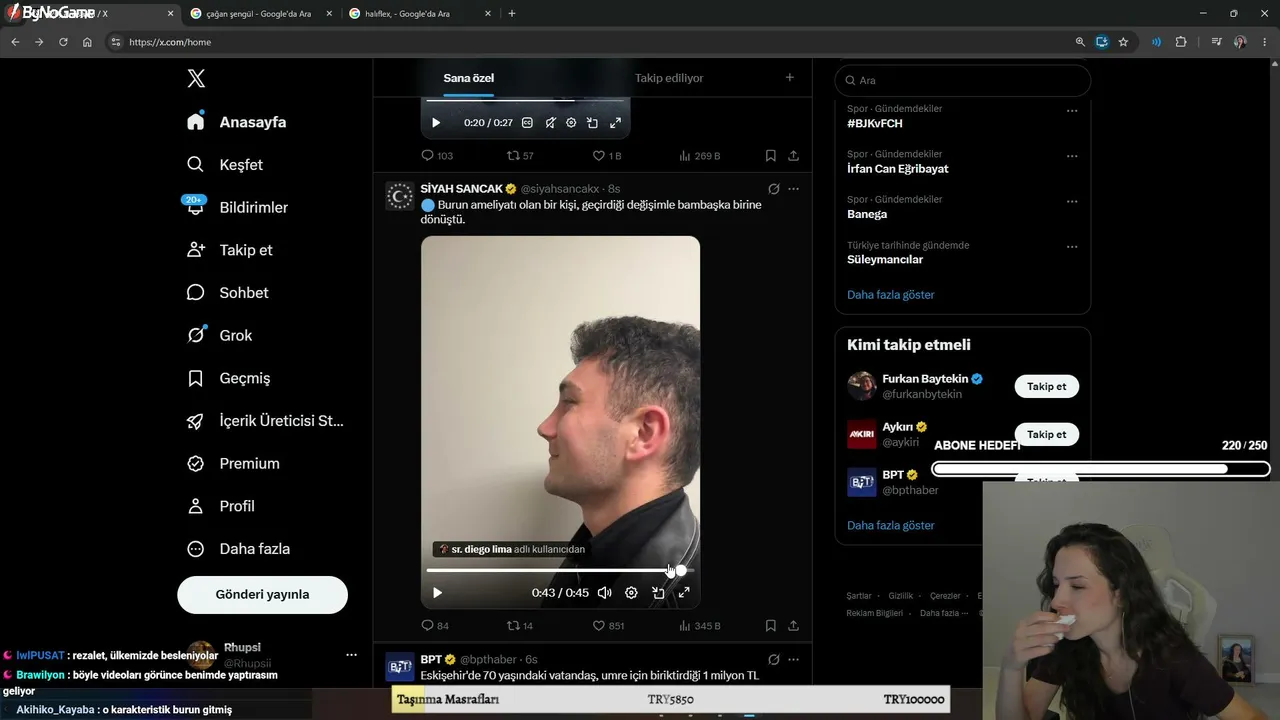
Task: Reply to top post with 103 comments
Action: 437,156
